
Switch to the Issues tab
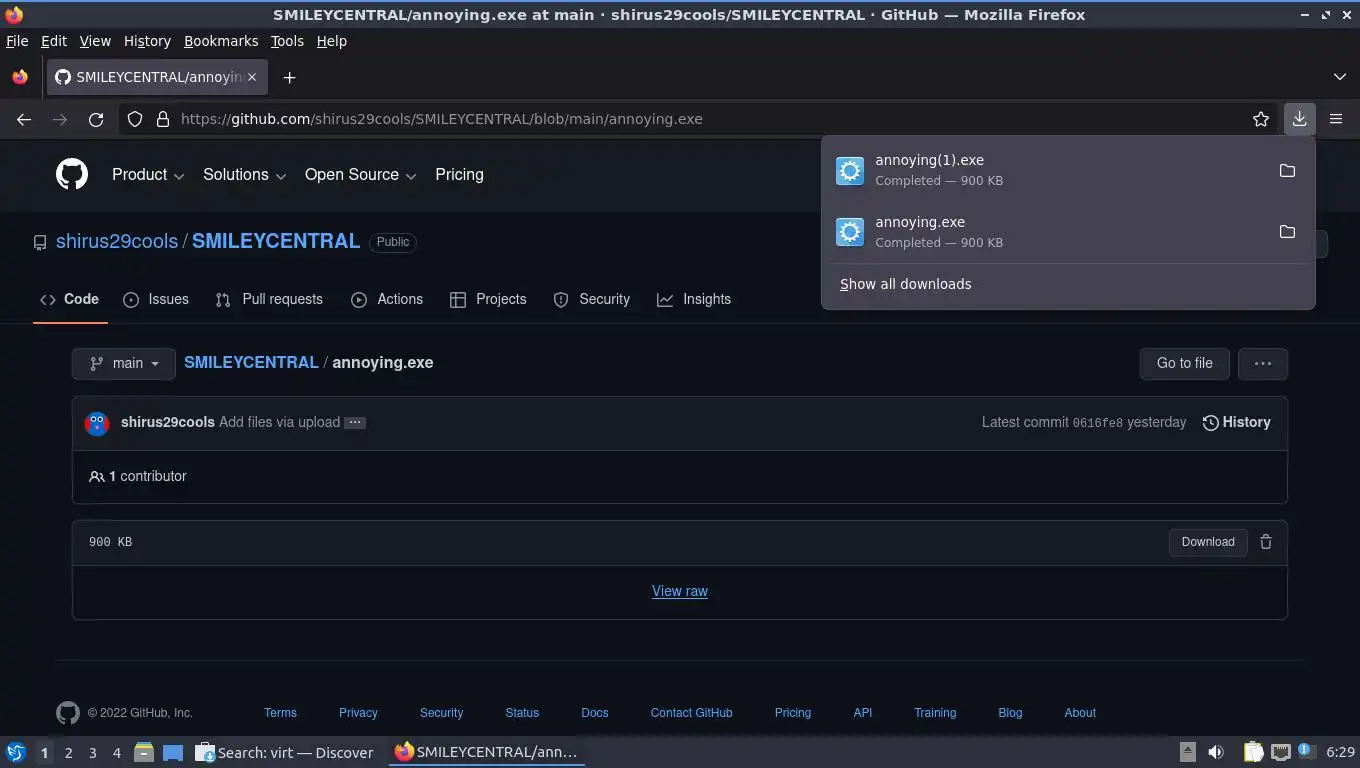pos(156,299)
